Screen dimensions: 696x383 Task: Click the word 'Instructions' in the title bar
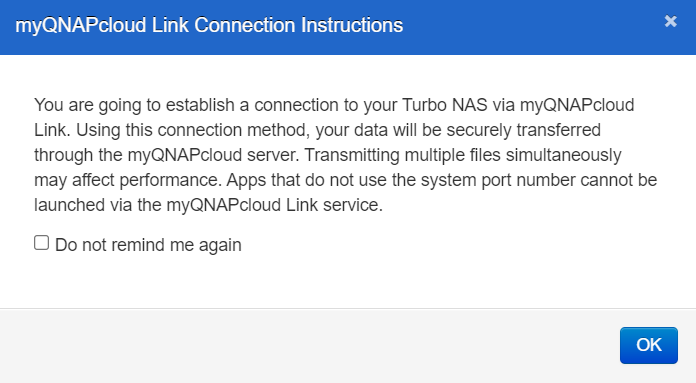pos(352,25)
